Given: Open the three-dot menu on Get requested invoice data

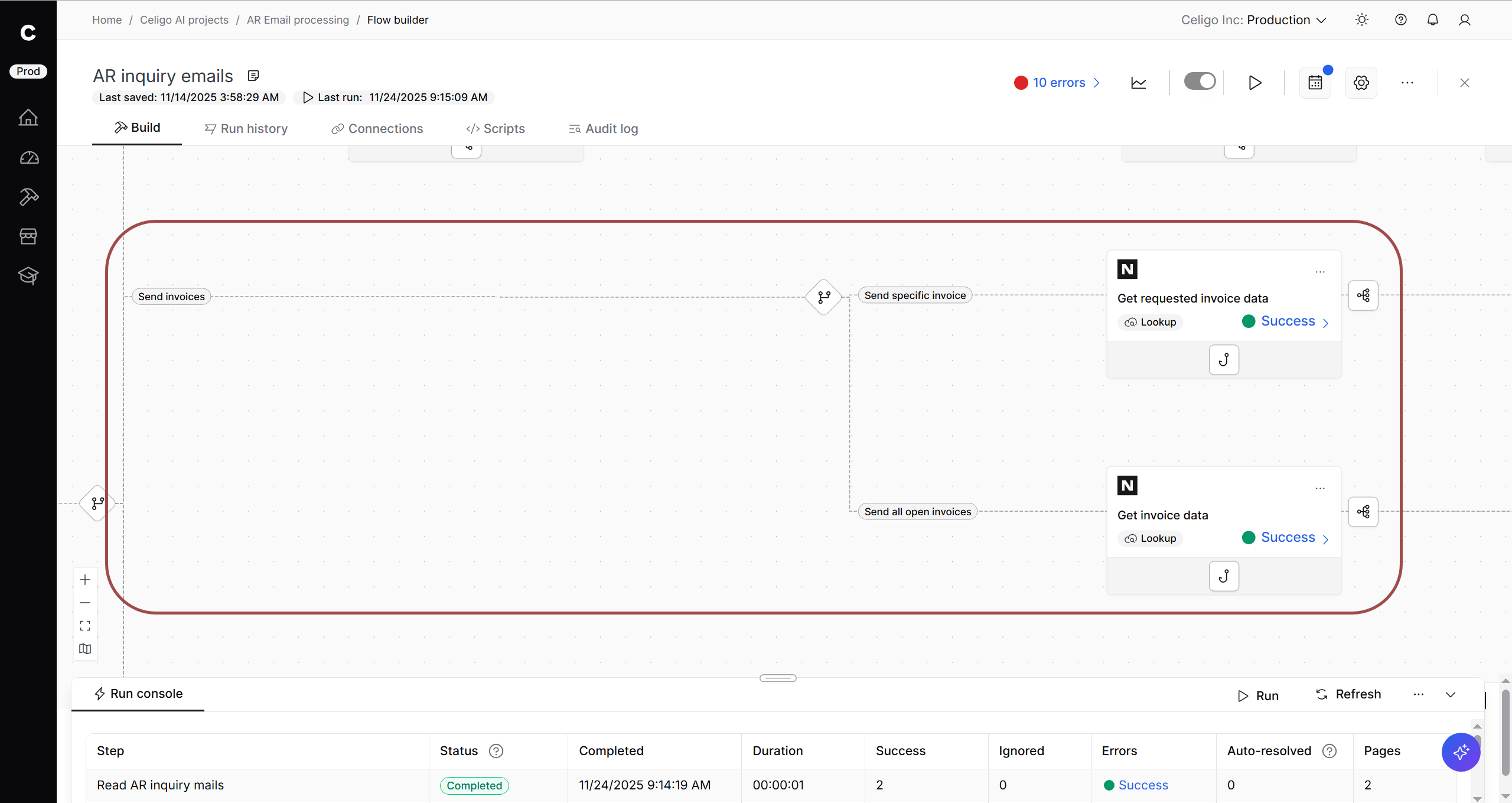Looking at the screenshot, I should point(1320,272).
